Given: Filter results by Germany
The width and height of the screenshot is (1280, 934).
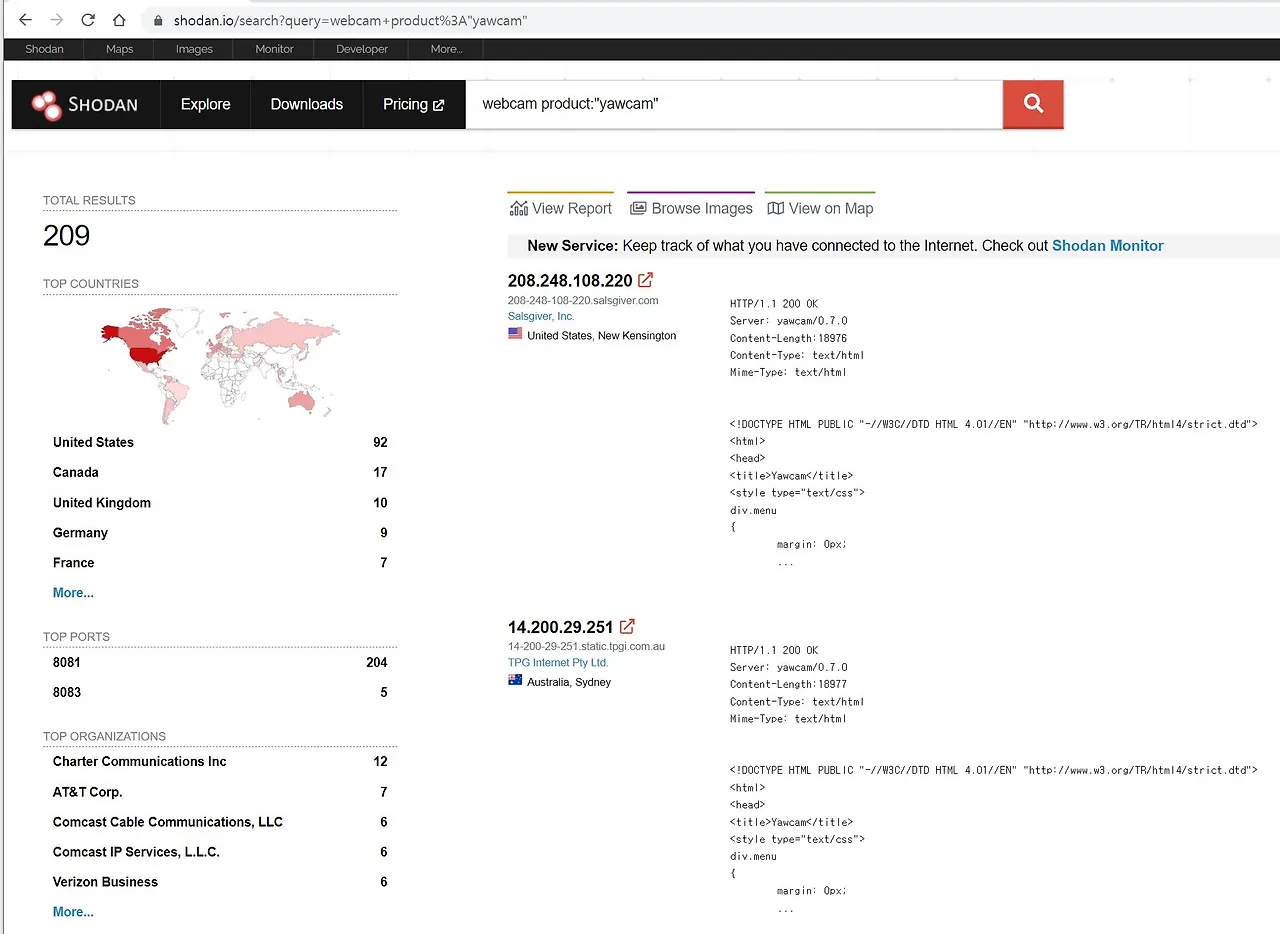Looking at the screenshot, I should 80,533.
